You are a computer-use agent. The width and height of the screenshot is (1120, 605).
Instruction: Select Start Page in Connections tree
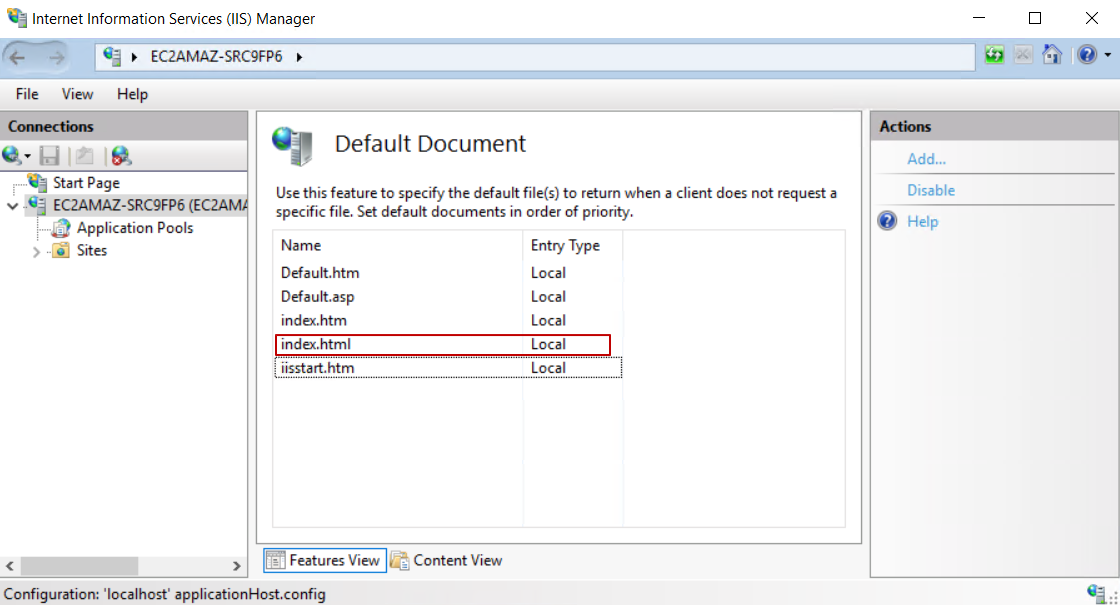click(x=86, y=184)
